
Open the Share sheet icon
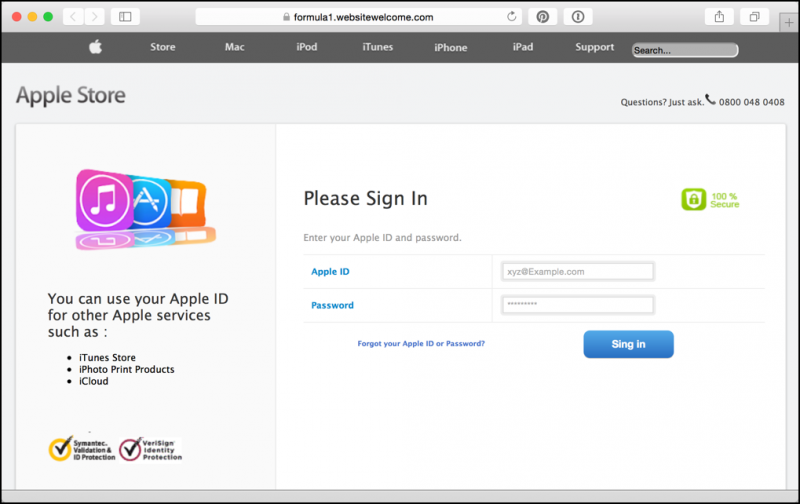click(719, 17)
